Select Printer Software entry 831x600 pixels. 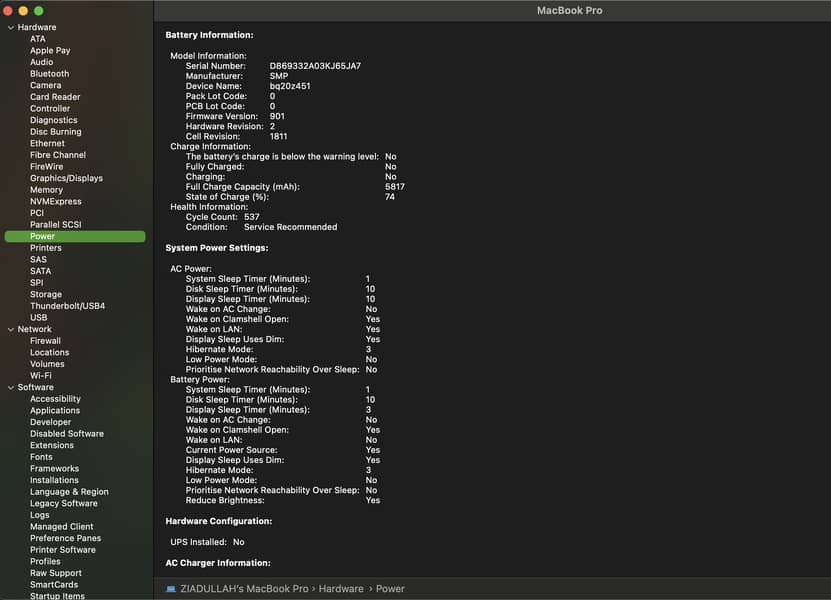pyautogui.click(x=63, y=551)
